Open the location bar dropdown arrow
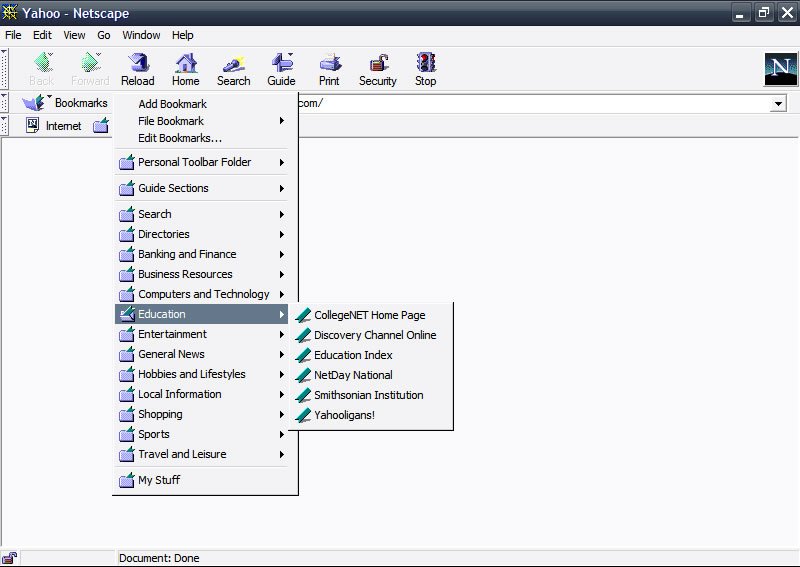The image size is (800, 567). [778, 104]
